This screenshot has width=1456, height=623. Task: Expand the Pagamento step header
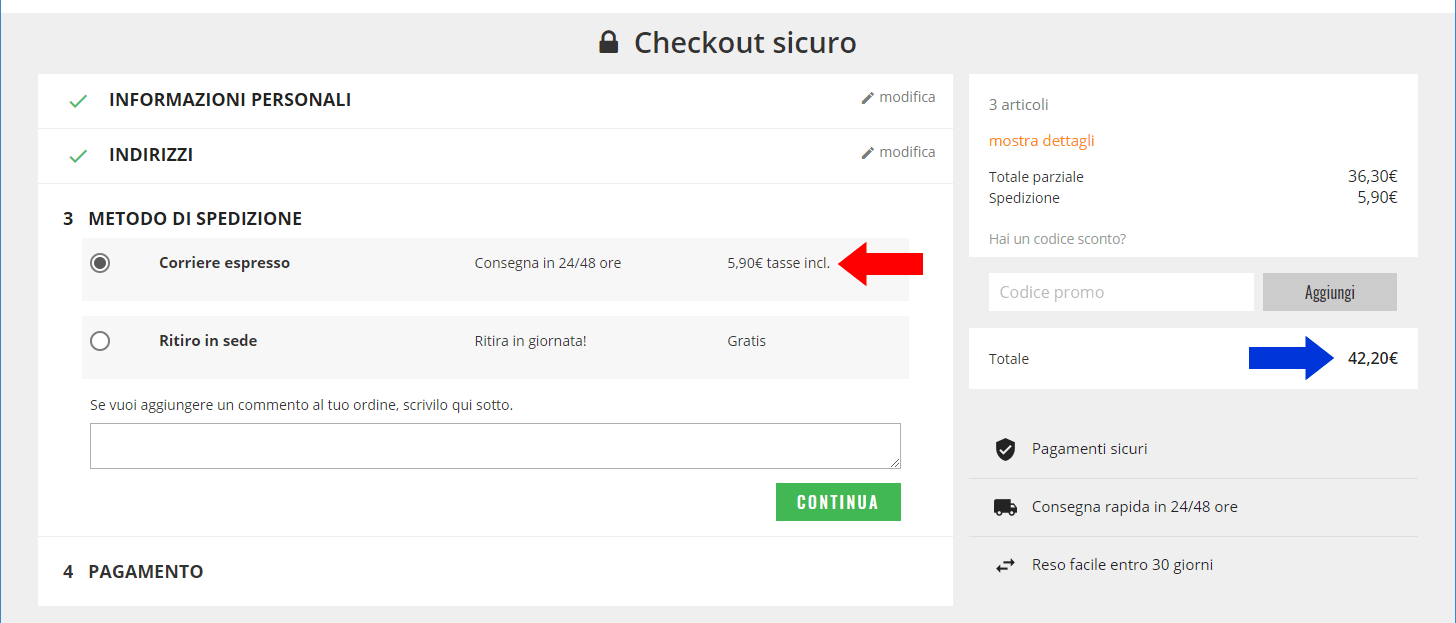coord(145,572)
